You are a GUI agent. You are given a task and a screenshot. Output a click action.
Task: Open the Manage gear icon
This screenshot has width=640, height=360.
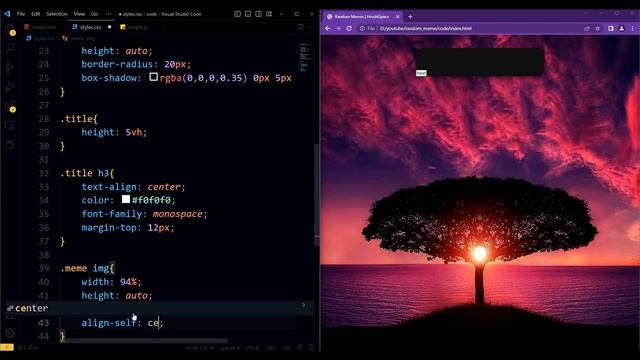point(10,333)
